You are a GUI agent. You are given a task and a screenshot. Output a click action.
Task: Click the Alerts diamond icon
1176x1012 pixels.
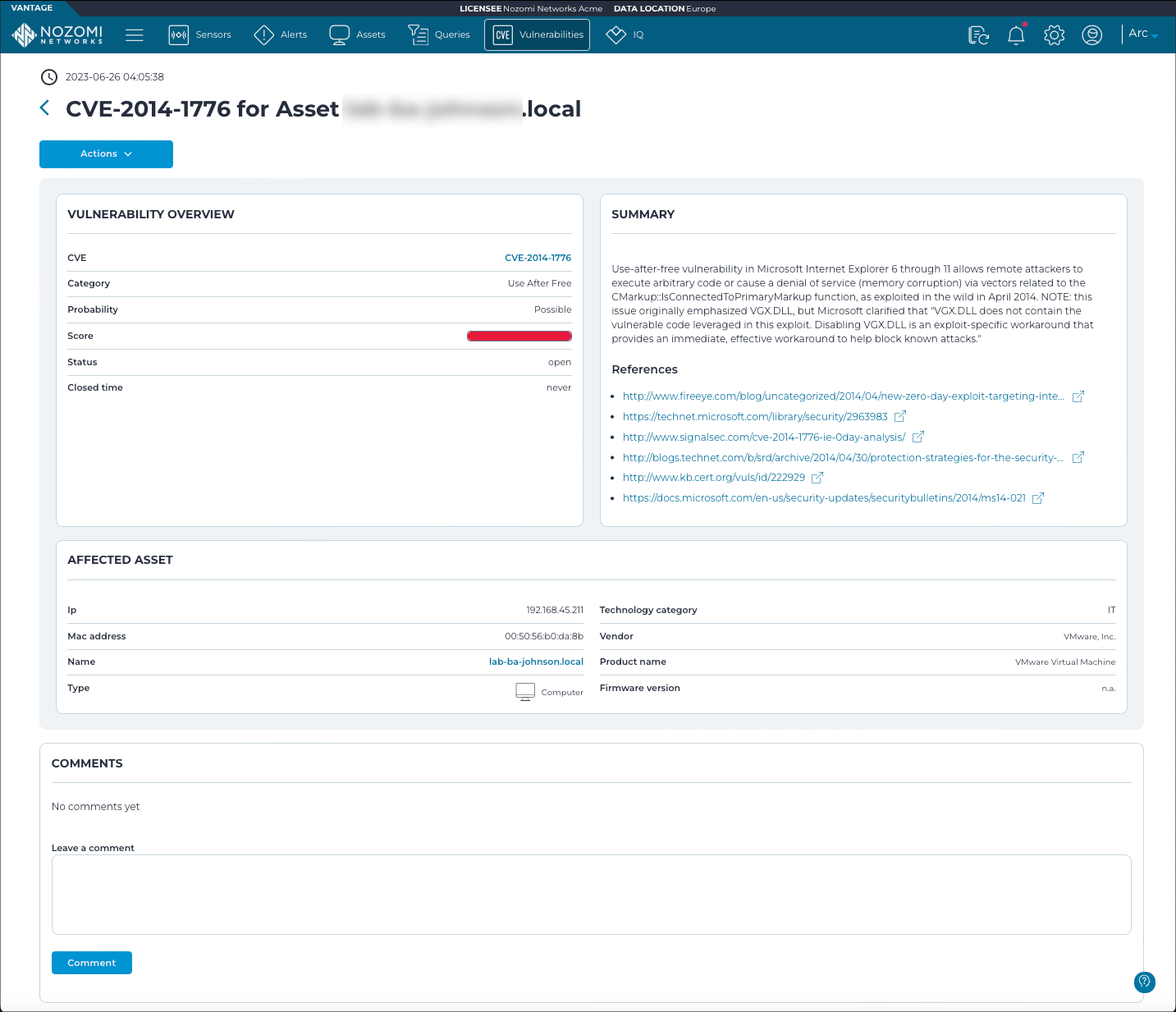tap(263, 34)
